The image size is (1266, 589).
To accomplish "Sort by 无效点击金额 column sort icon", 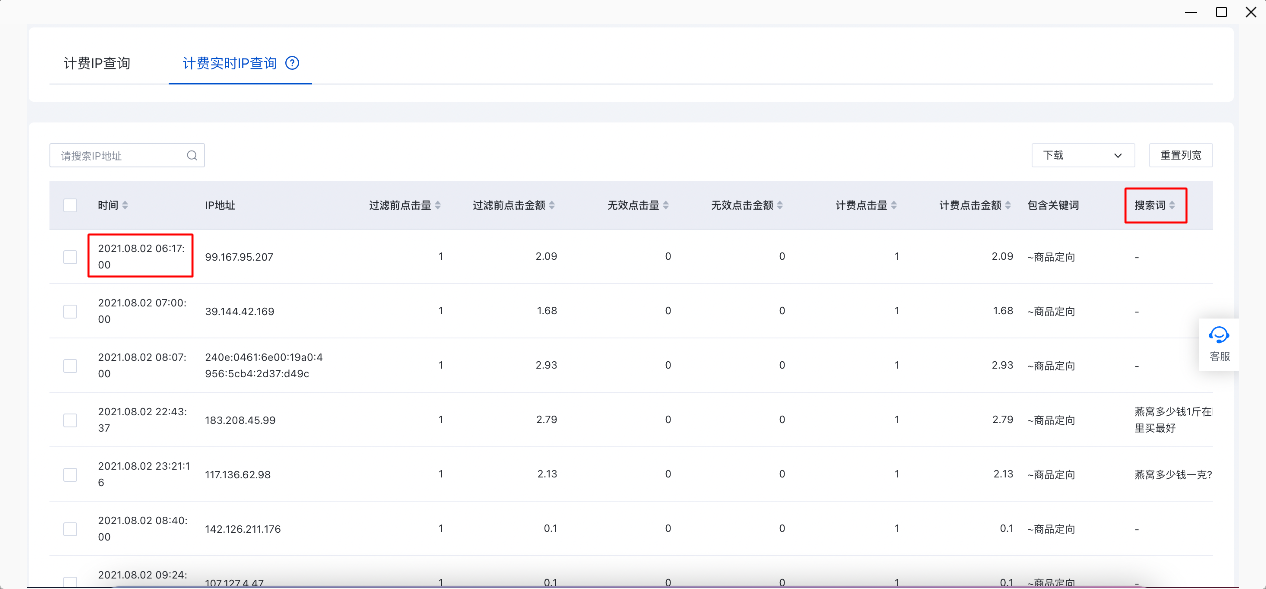I will tap(780, 205).
